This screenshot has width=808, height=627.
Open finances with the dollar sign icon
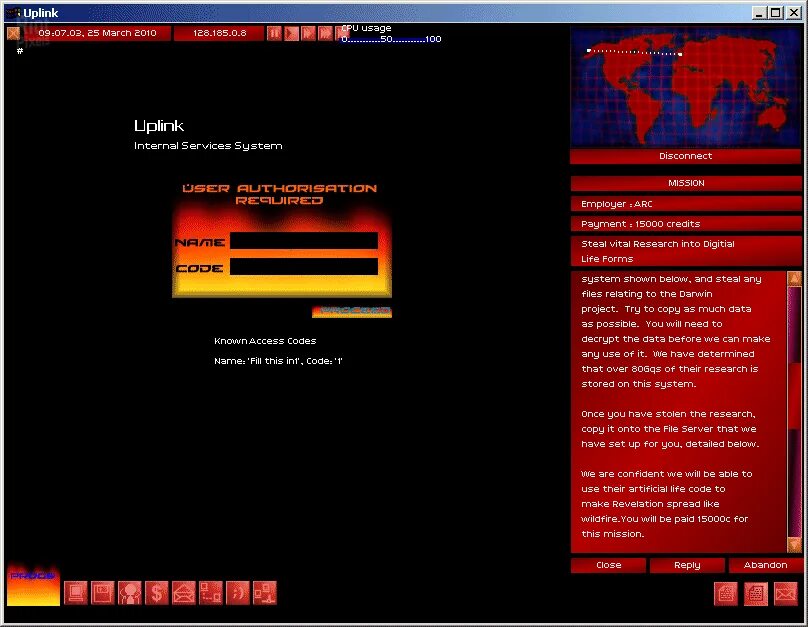(156, 592)
